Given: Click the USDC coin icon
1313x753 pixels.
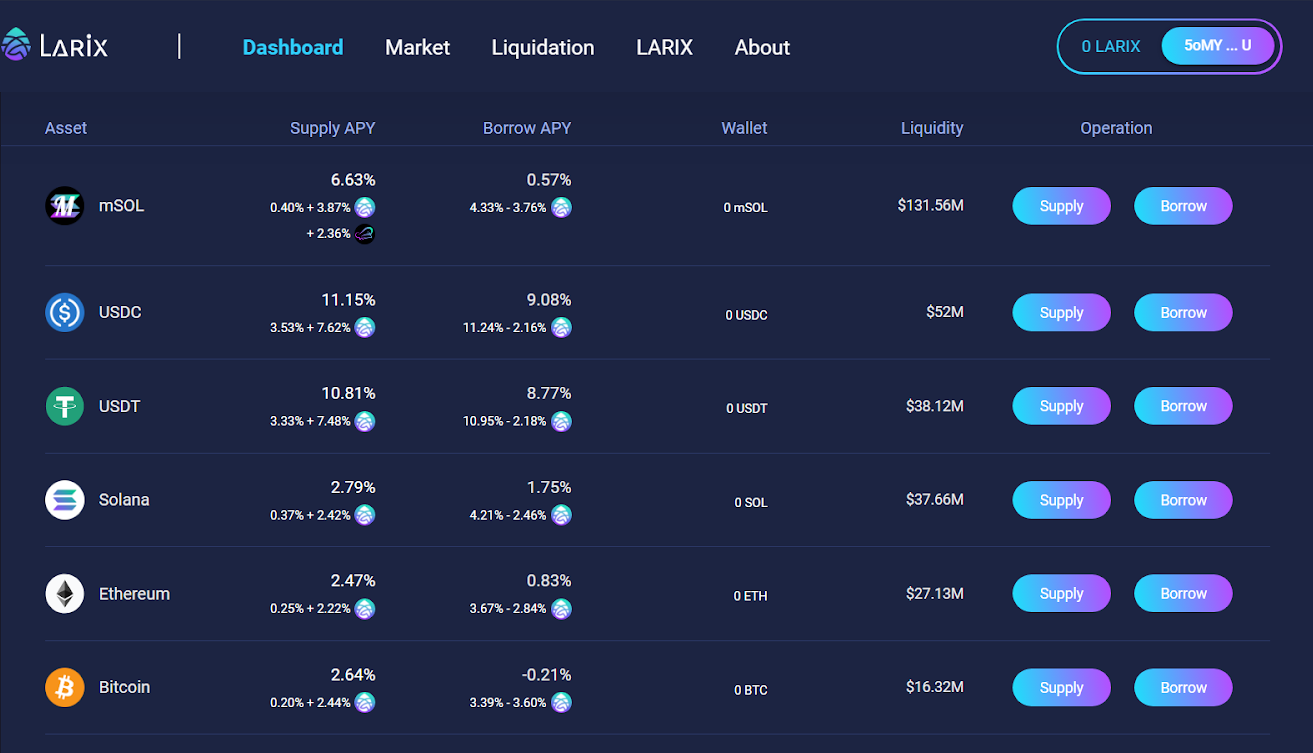Looking at the screenshot, I should click(x=65, y=312).
